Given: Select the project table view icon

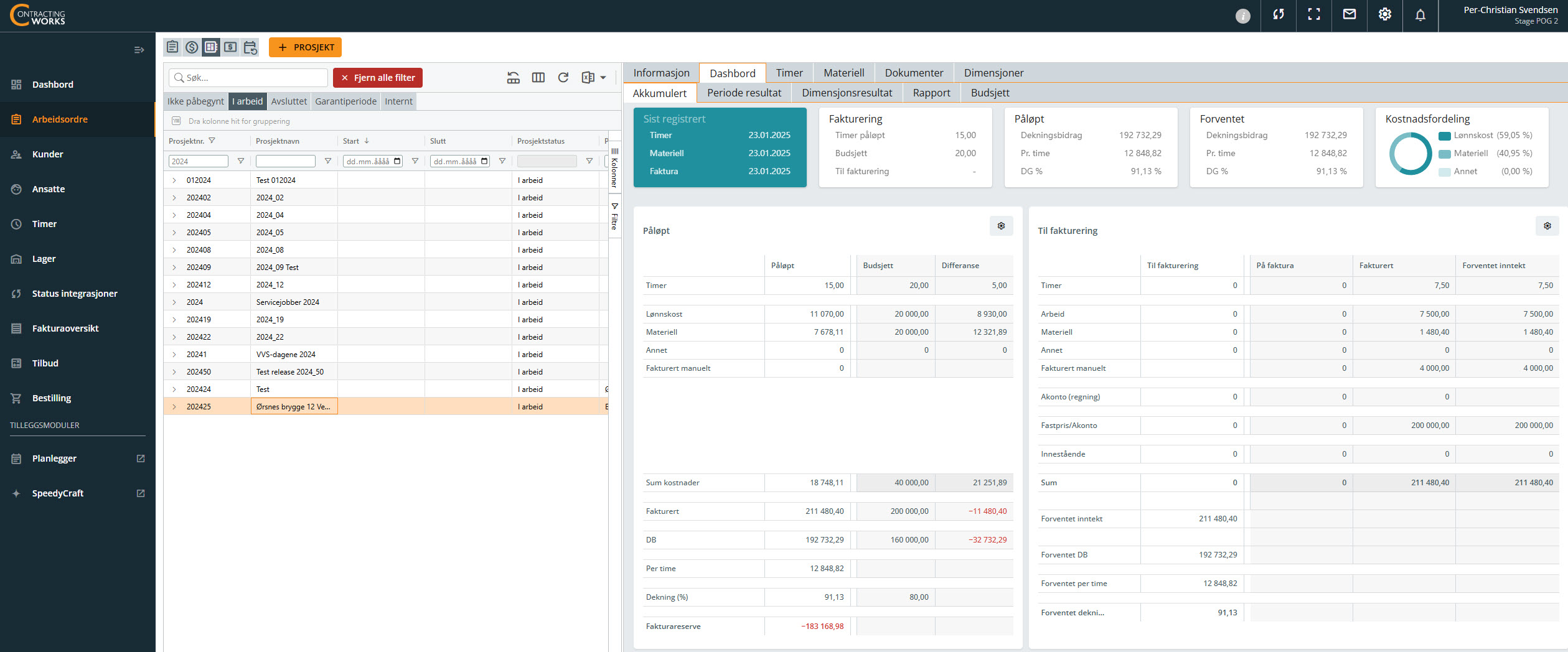Looking at the screenshot, I should tap(211, 47).
